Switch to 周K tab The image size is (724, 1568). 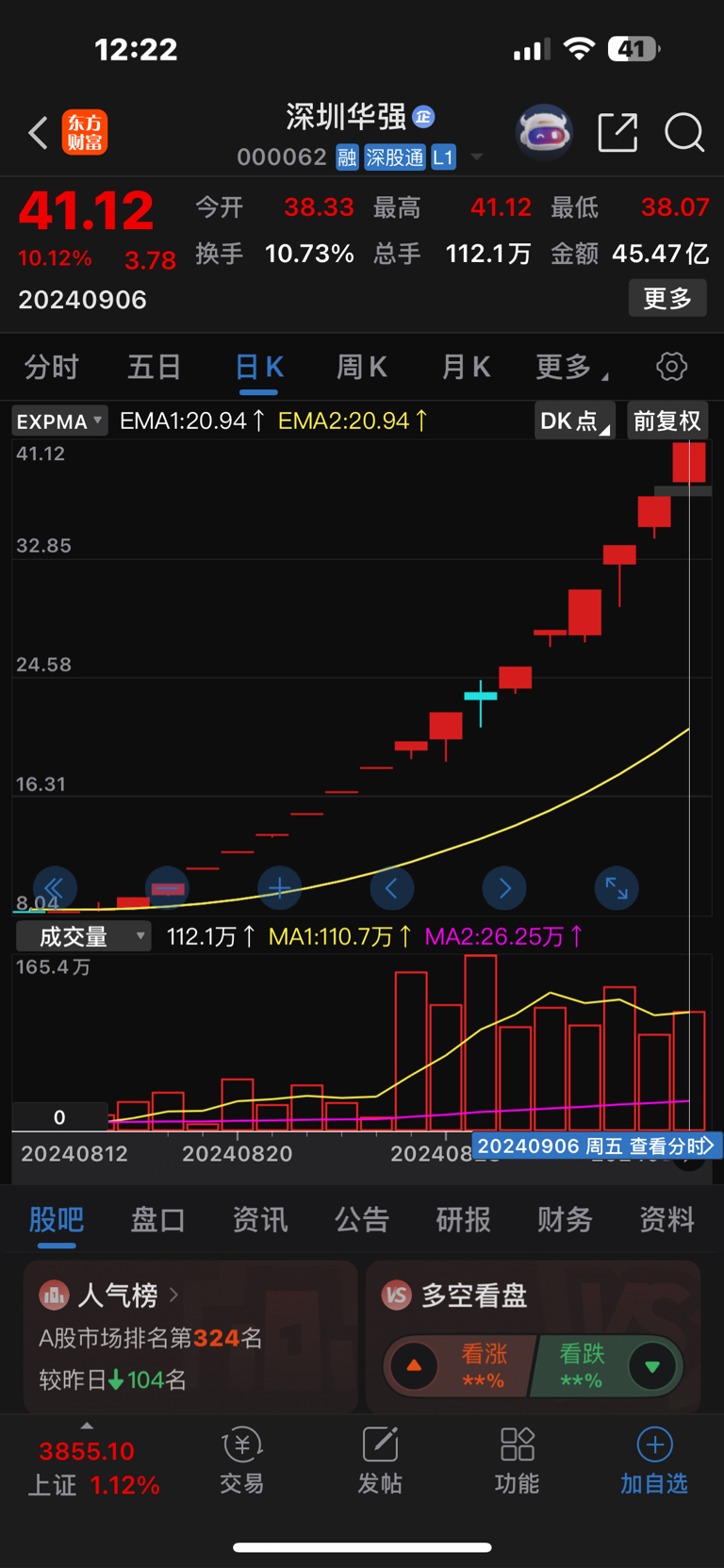[x=362, y=367]
